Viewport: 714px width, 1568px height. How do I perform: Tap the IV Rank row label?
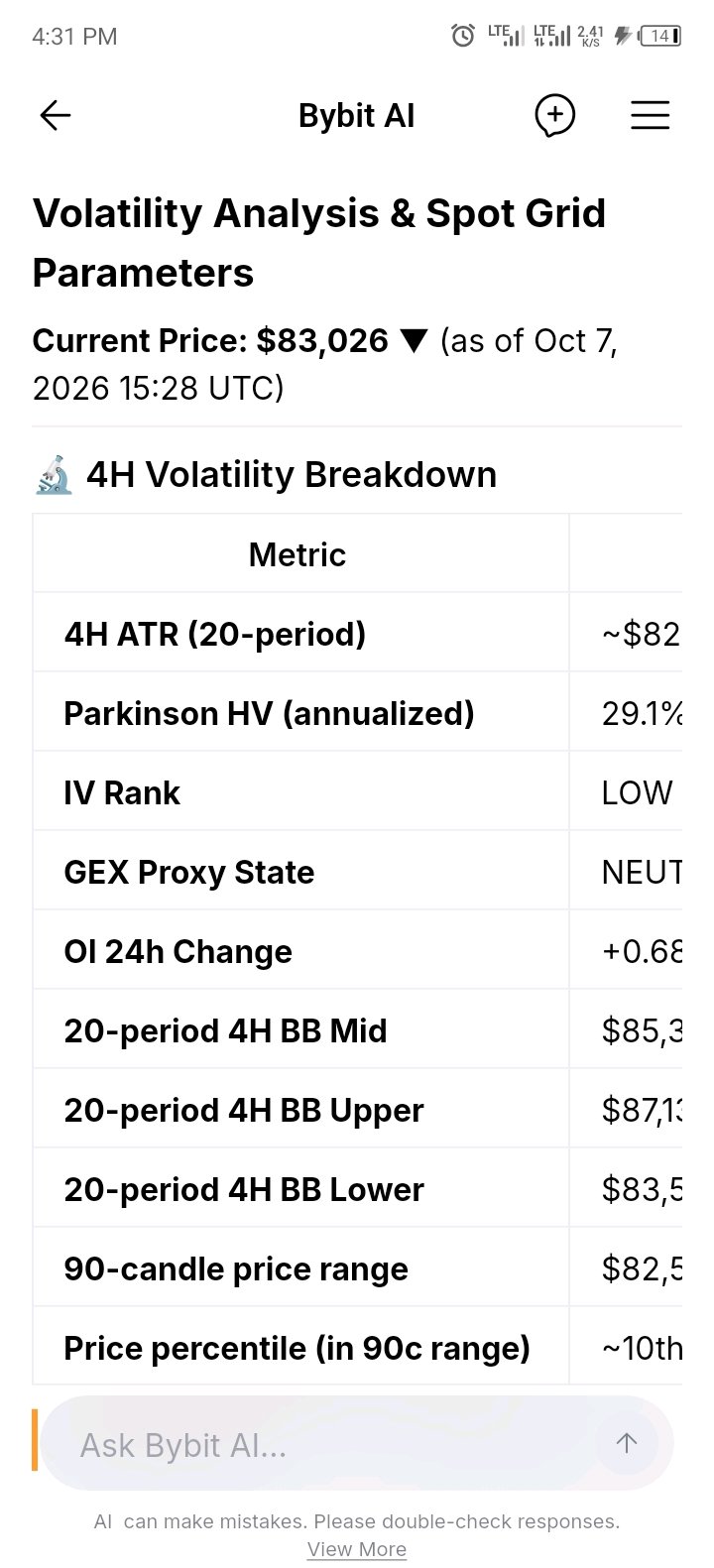pyautogui.click(x=122, y=792)
